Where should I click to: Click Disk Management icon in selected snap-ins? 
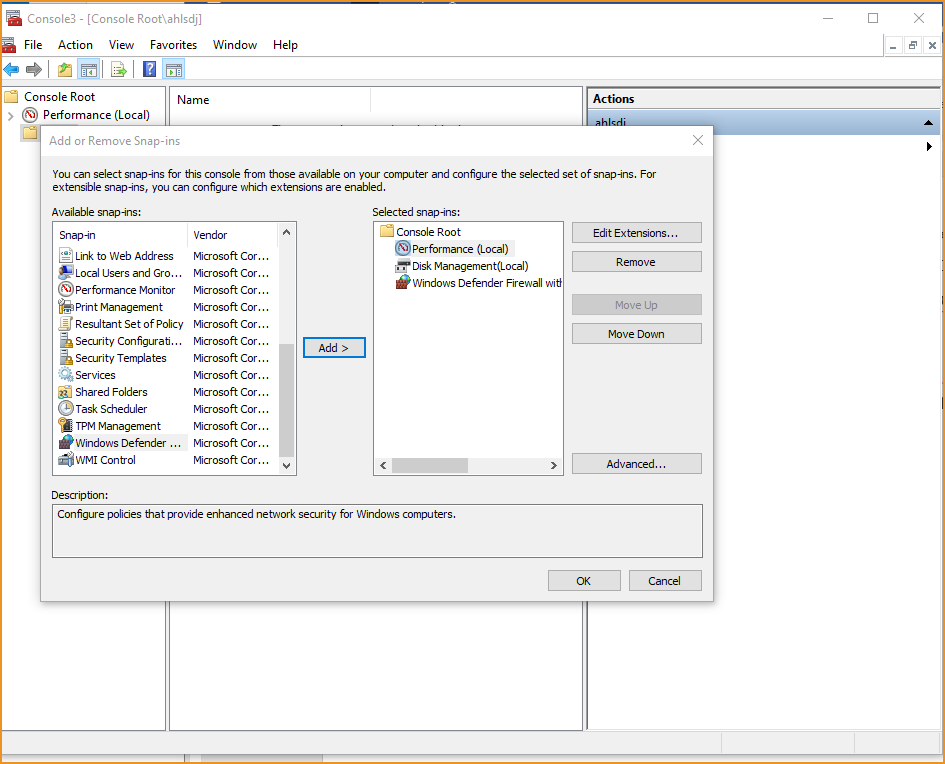[403, 266]
